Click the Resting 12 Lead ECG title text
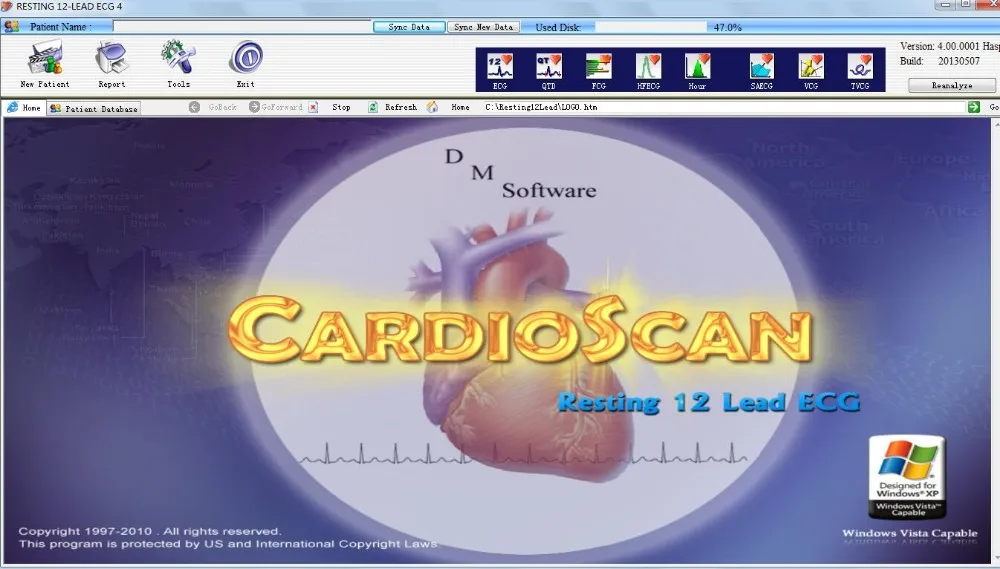 click(x=709, y=403)
